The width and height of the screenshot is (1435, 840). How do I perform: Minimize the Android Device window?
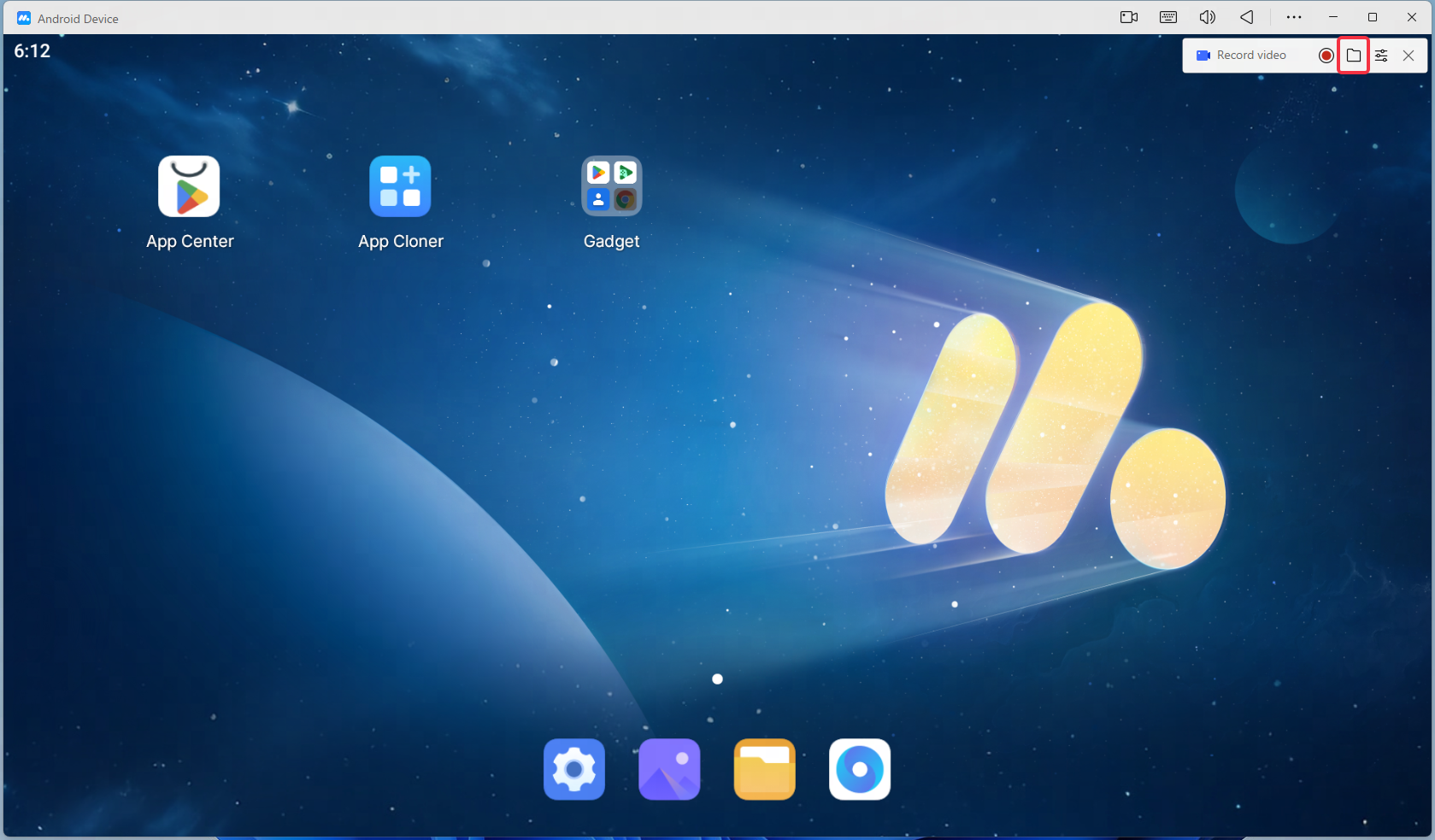(x=1333, y=17)
